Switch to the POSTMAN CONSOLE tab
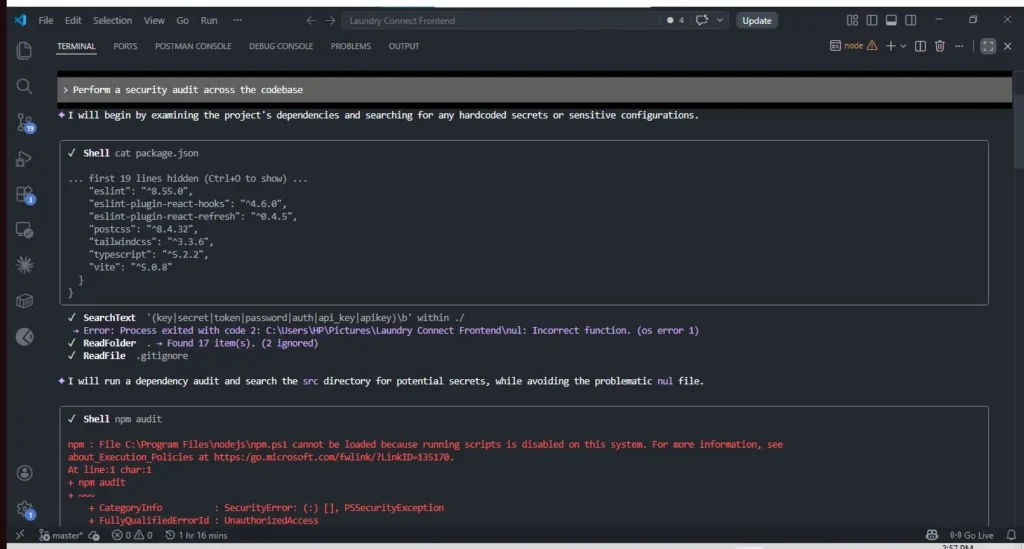1024x549 pixels. pyautogui.click(x=193, y=46)
